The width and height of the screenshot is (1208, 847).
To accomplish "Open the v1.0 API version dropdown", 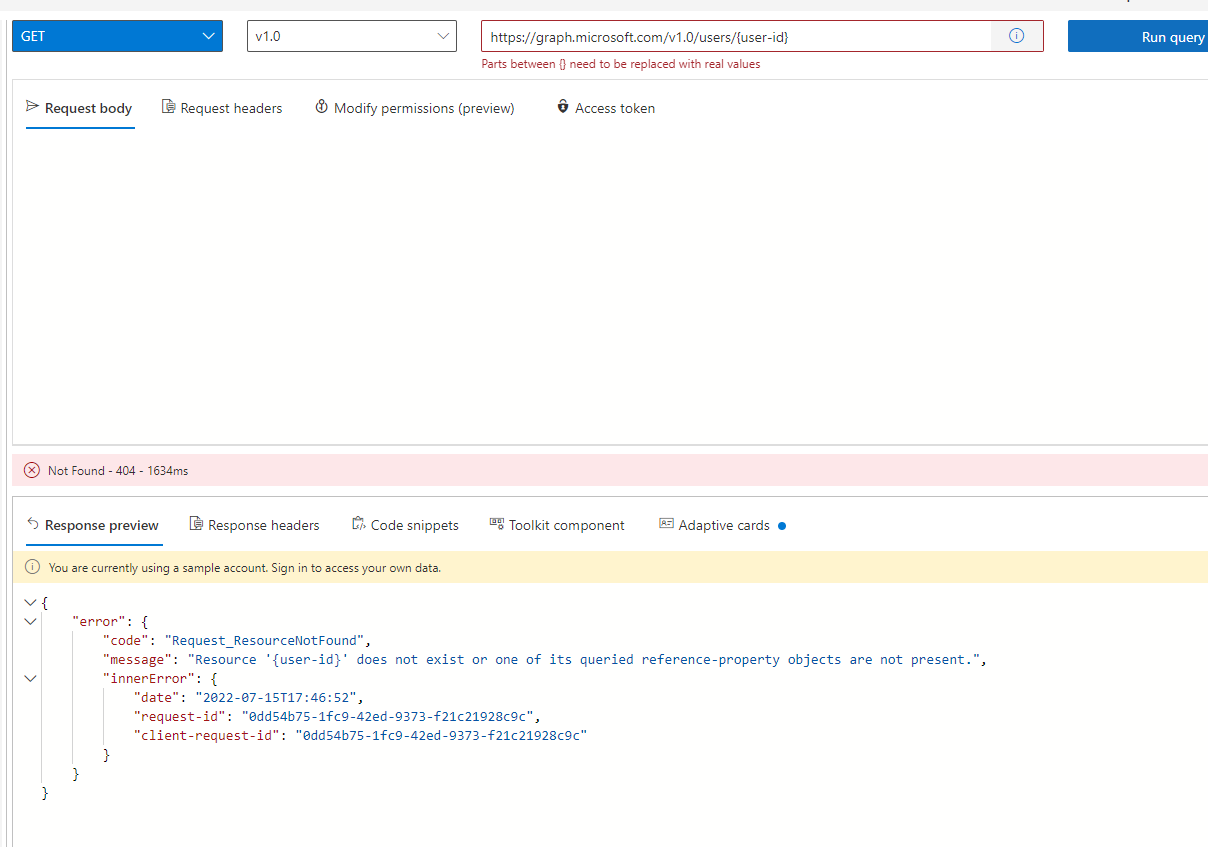I will point(352,36).
